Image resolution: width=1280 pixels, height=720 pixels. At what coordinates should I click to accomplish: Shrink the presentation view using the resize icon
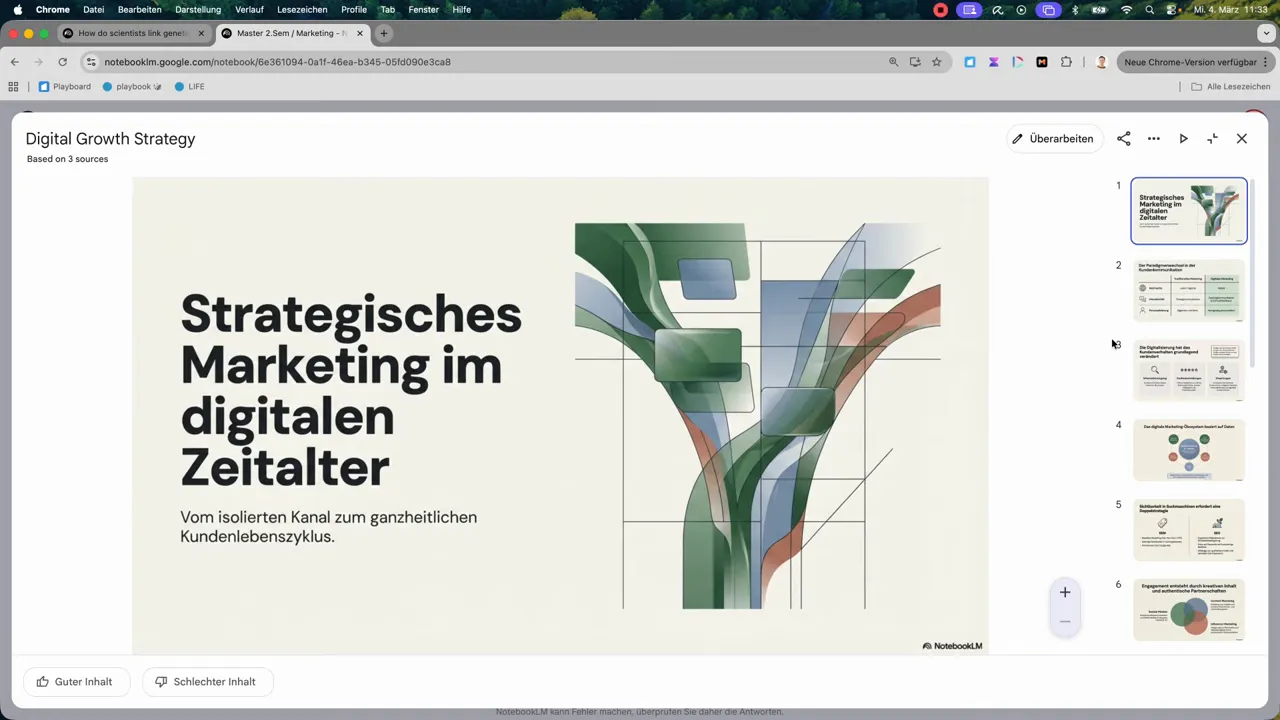click(x=1213, y=138)
